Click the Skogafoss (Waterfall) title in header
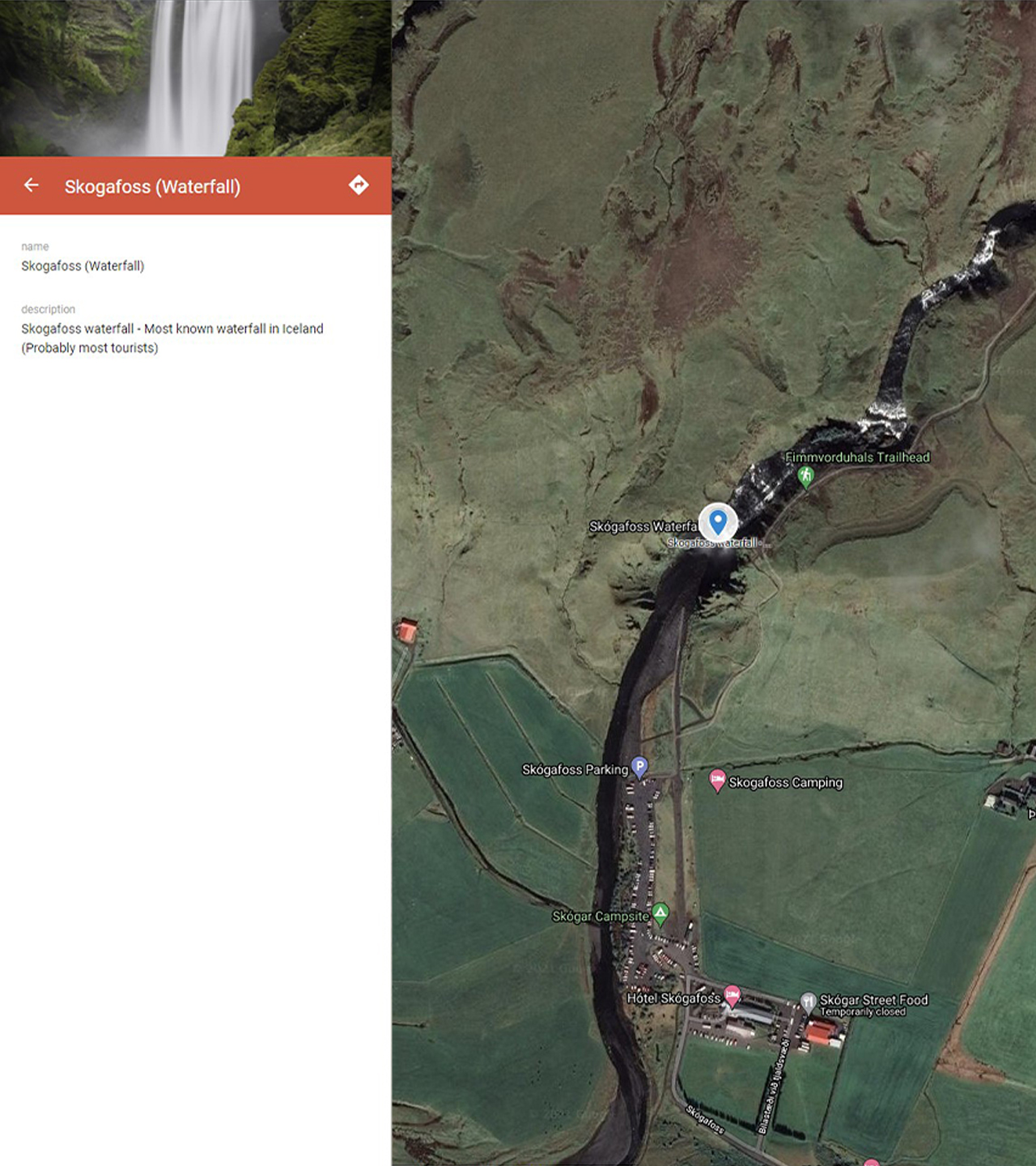This screenshot has height=1166, width=1036. pos(154,185)
